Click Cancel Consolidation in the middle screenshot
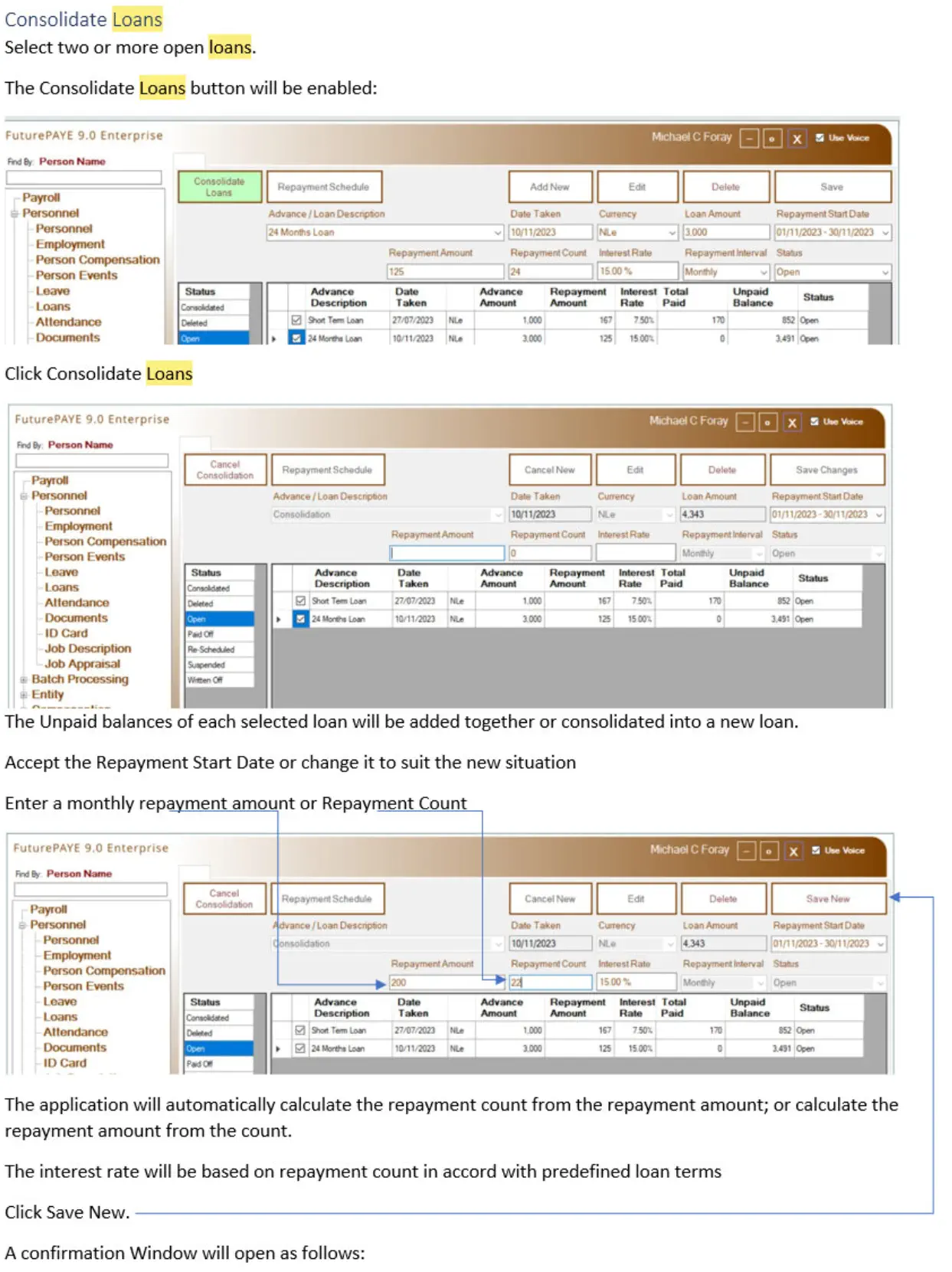This screenshot has height=1272, width=952. pos(225,469)
